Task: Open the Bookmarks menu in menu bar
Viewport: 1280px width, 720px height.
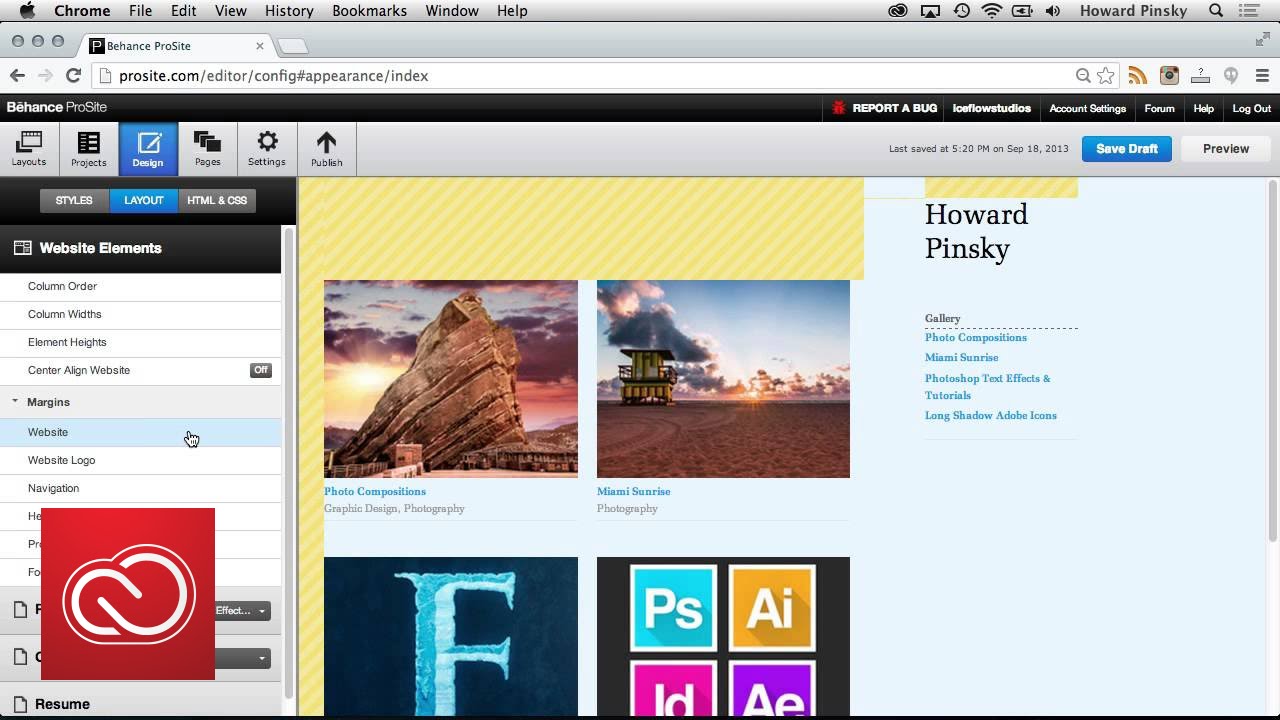Action: tap(369, 11)
